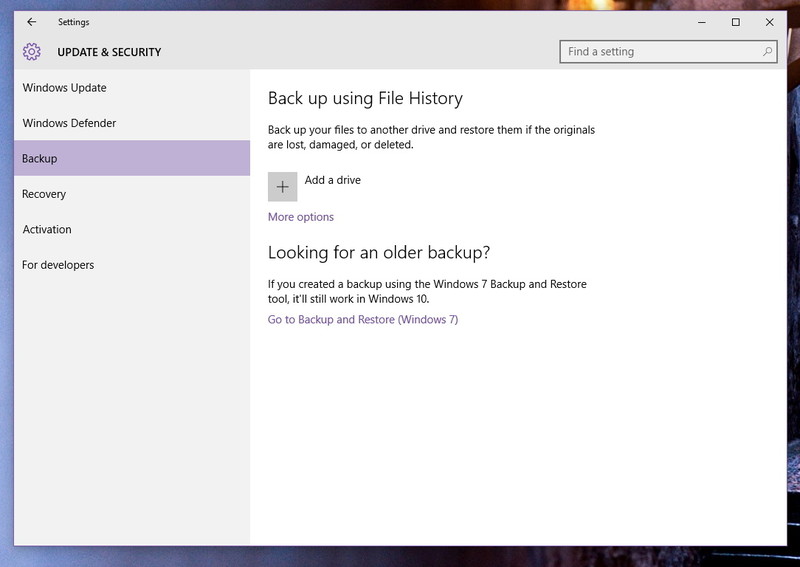Open the For developers section
Screen dimensions: 800x567
pos(132,265)
